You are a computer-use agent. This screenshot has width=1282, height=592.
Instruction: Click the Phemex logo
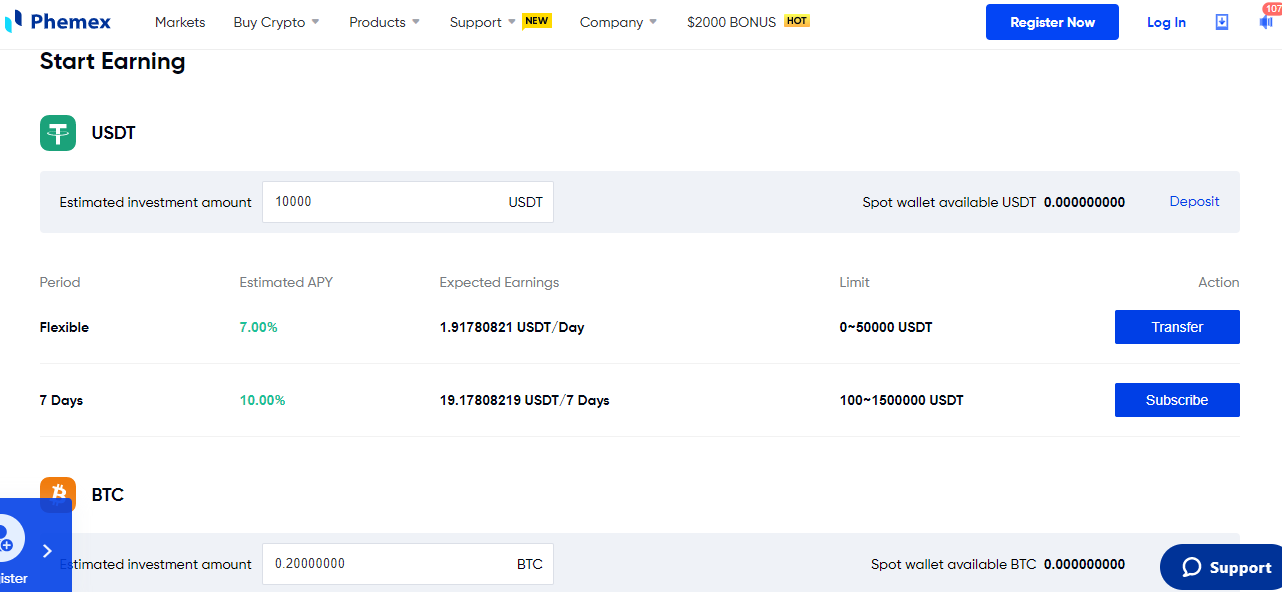(58, 21)
